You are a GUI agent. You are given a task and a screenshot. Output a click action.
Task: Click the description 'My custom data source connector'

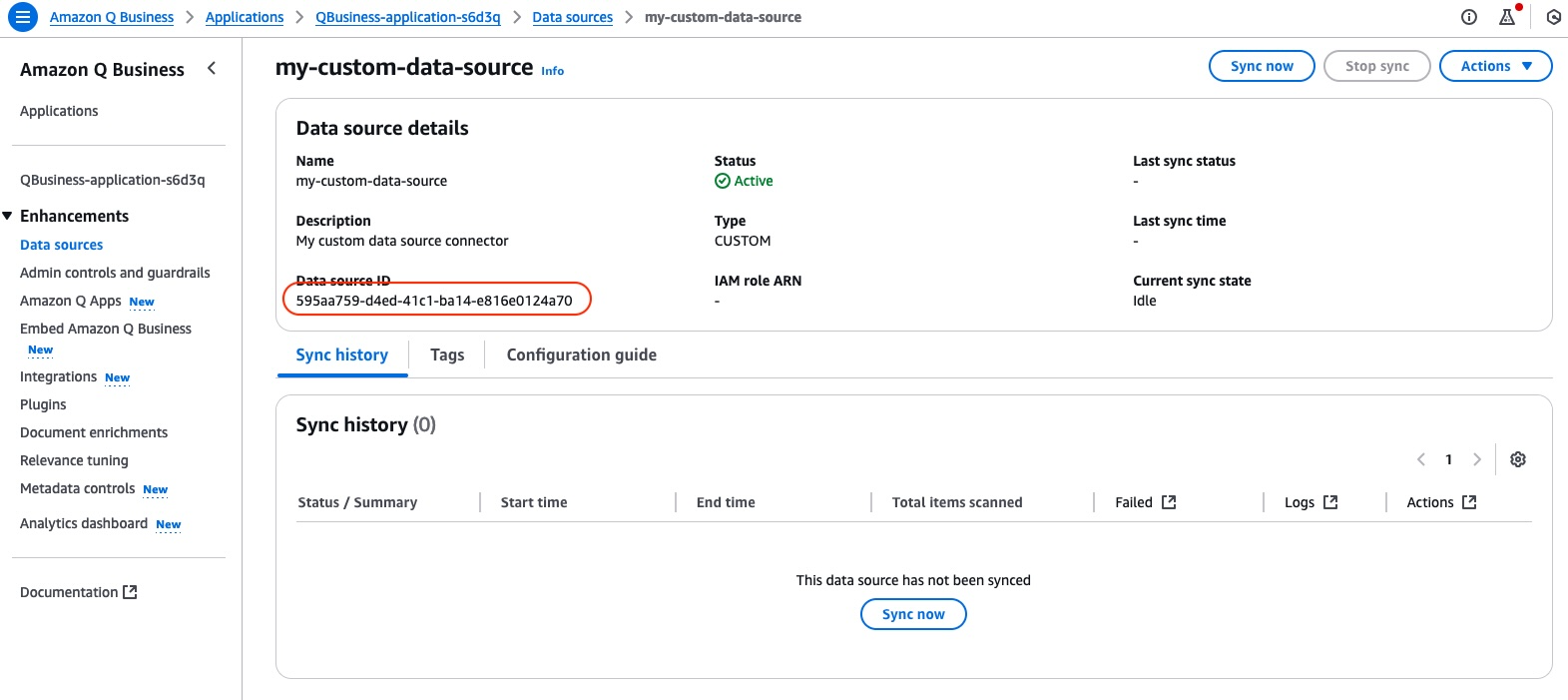[402, 241]
